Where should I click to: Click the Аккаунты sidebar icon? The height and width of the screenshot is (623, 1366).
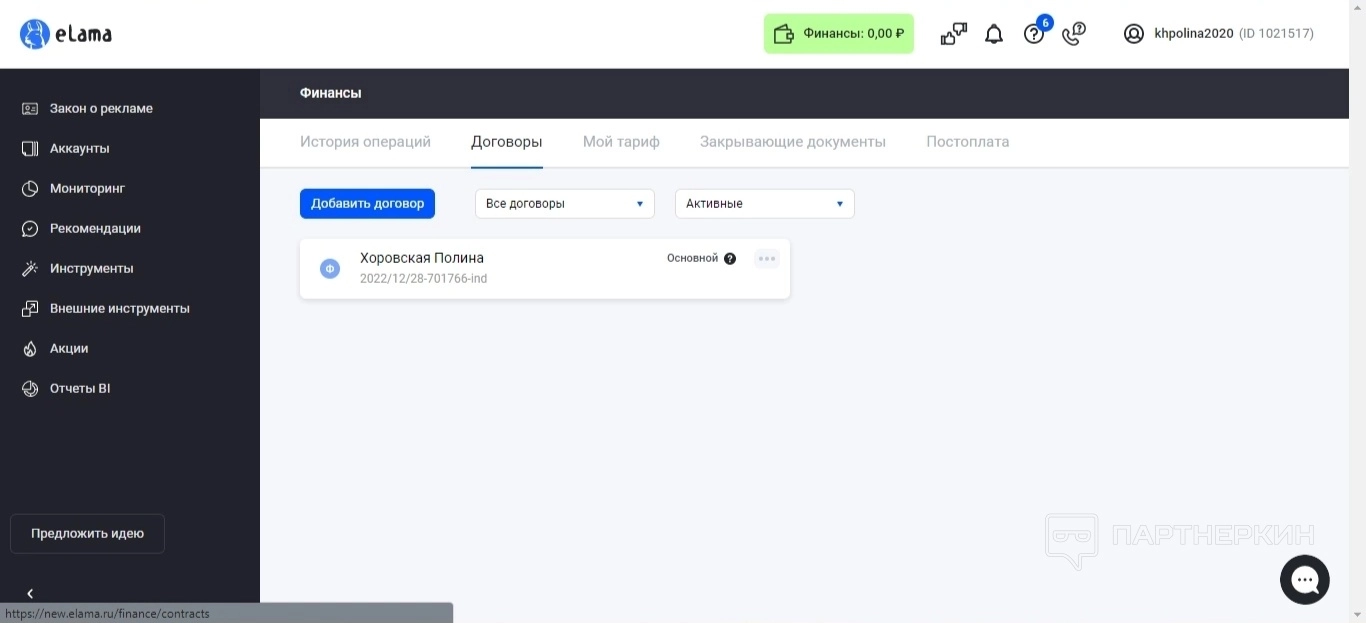click(30, 148)
